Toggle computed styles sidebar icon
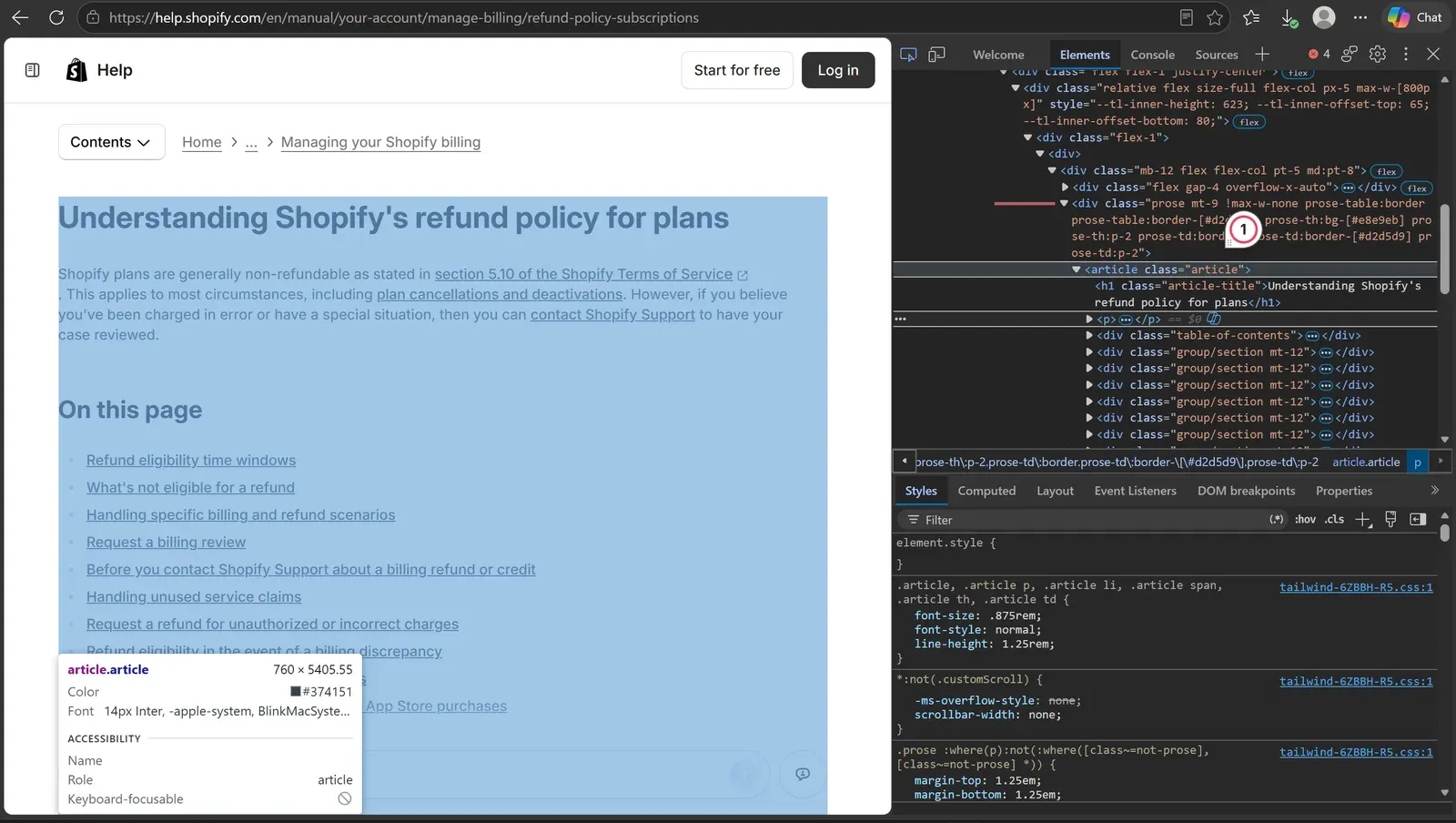This screenshot has height=823, width=1456. [1418, 519]
